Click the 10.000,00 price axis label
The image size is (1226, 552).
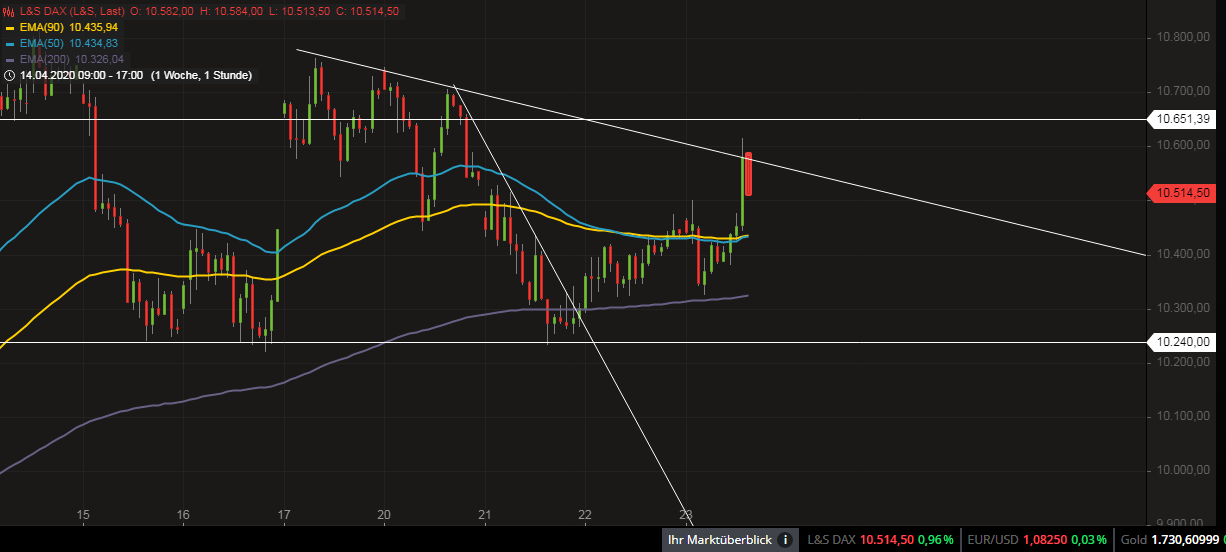(x=1183, y=470)
